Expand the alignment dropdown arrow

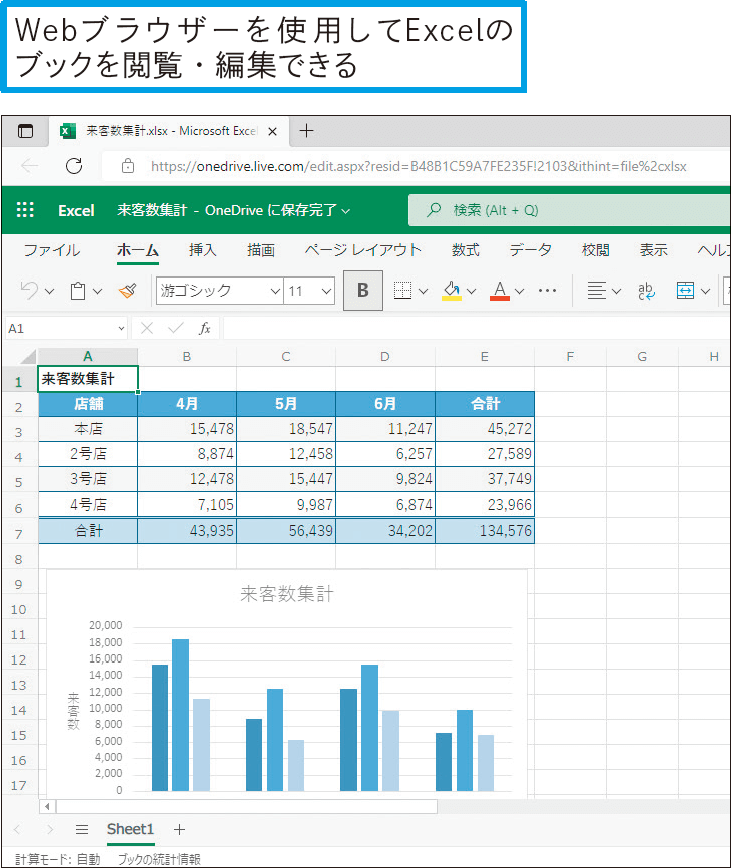tap(616, 291)
